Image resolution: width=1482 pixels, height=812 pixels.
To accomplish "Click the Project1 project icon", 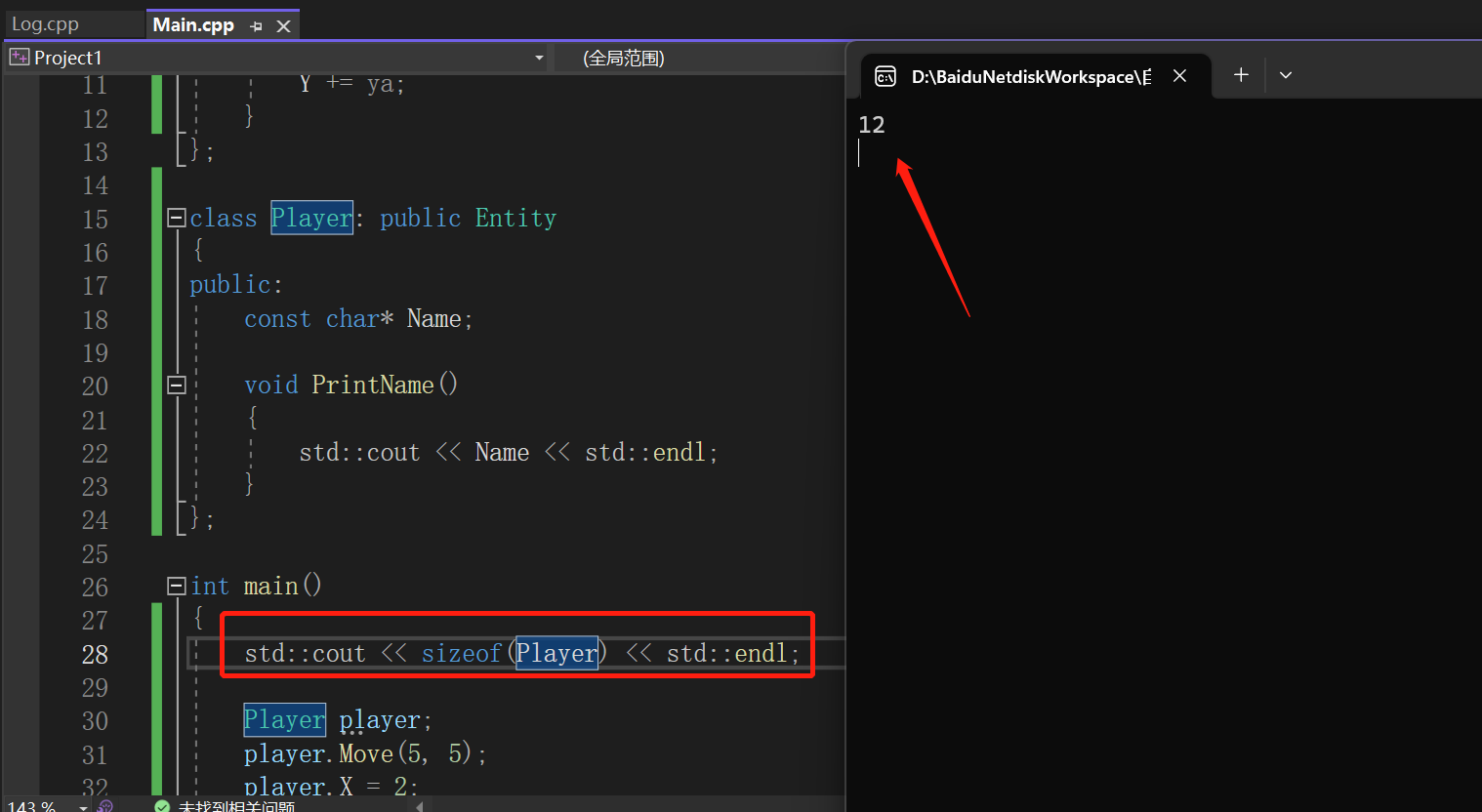I will coord(19,58).
